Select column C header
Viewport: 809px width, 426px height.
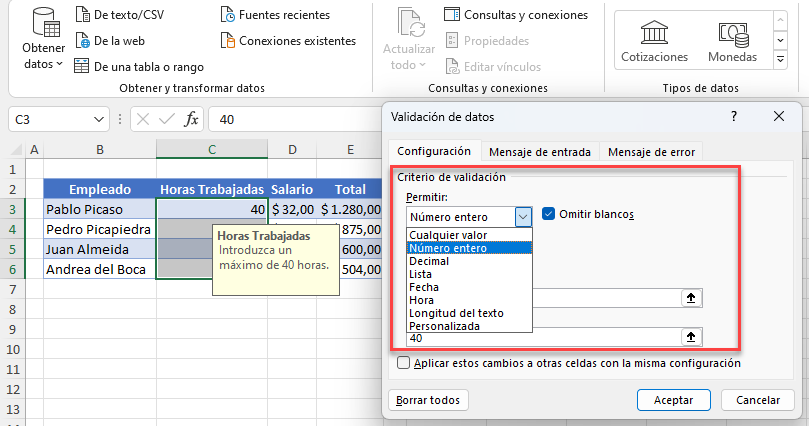click(212, 150)
